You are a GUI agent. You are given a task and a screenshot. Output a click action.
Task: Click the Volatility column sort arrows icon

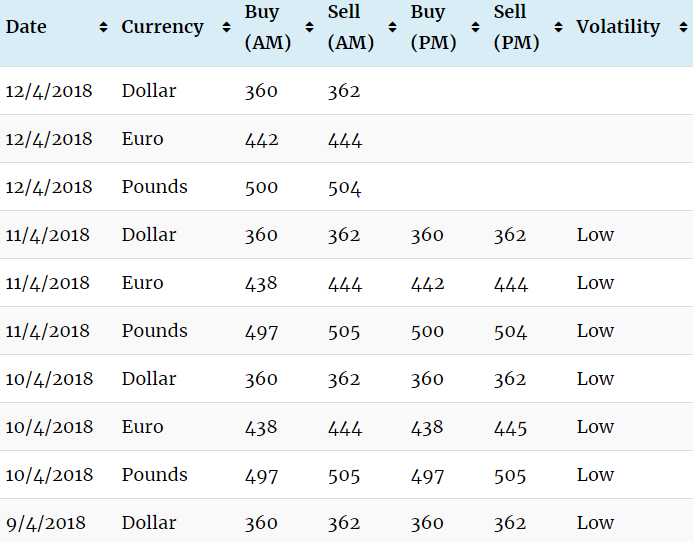pos(681,28)
